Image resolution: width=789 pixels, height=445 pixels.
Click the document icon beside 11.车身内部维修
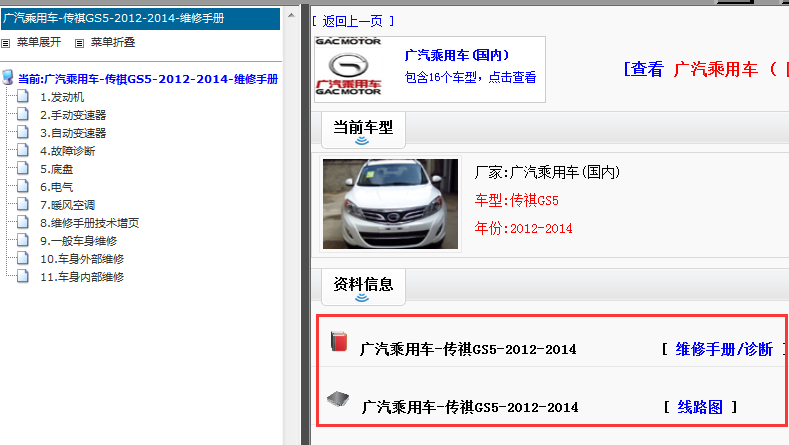(x=23, y=276)
